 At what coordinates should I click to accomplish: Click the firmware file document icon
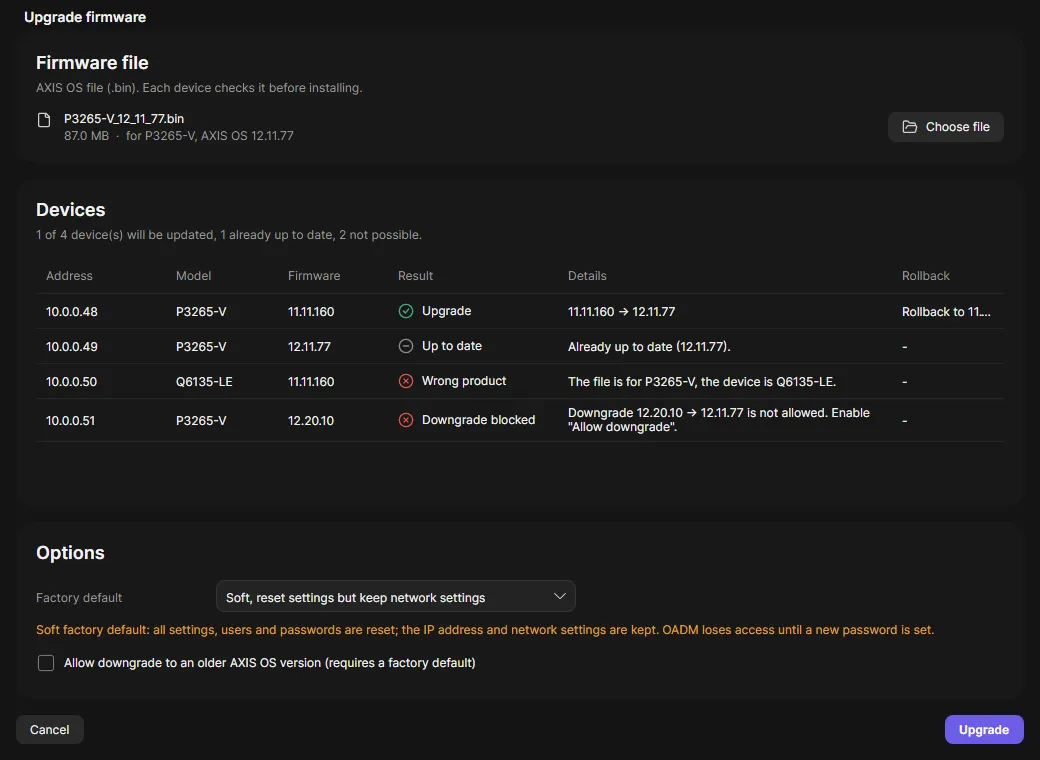coord(44,120)
